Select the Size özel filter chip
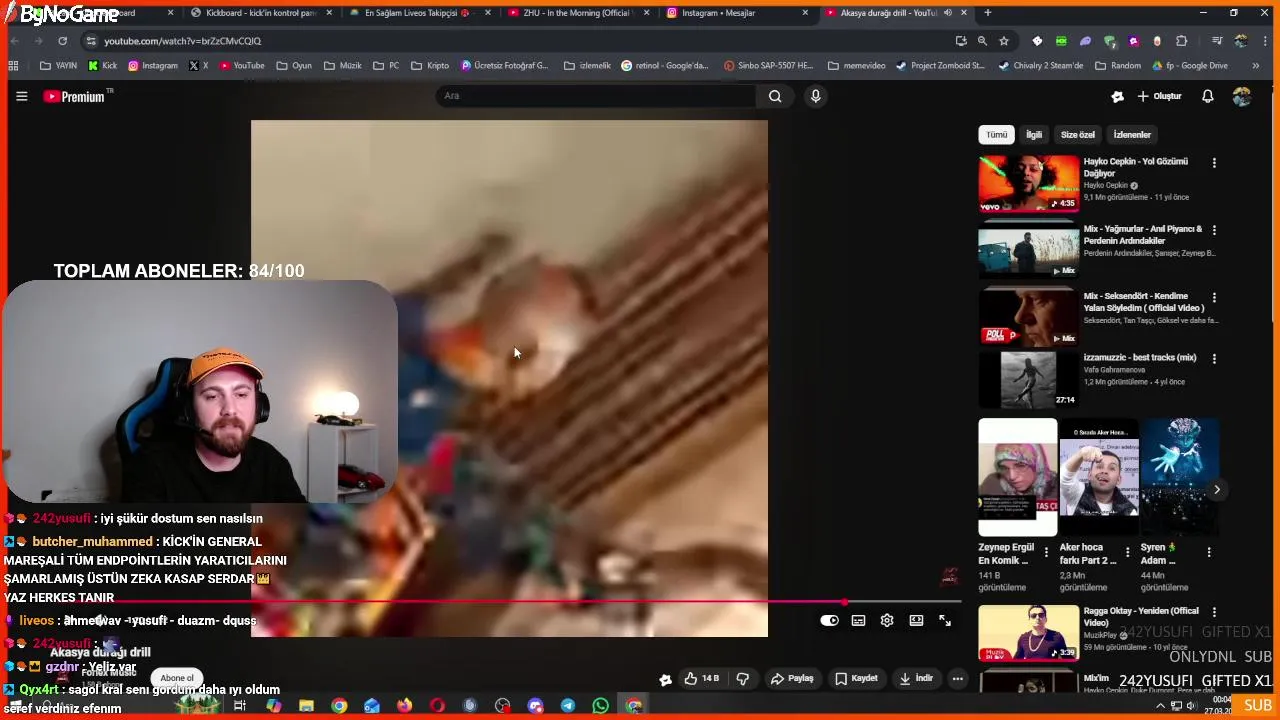This screenshot has height=720, width=1280. tap(1077, 134)
